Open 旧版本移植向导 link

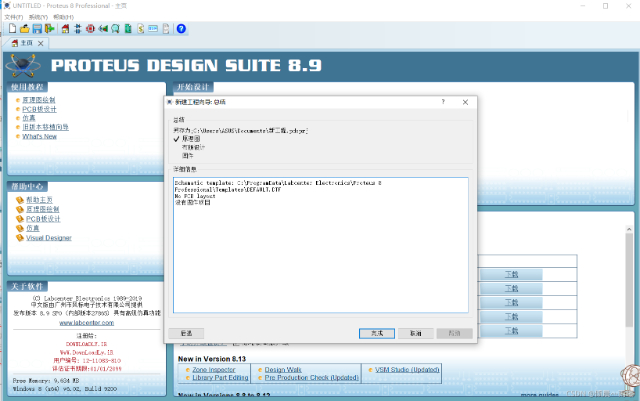point(45,127)
